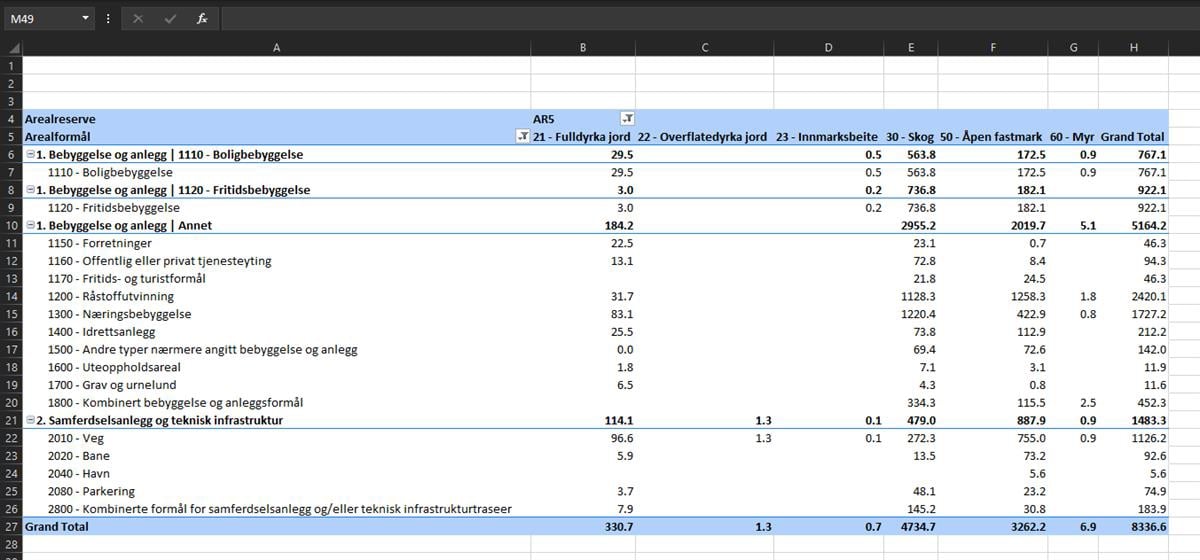This screenshot has width=1200, height=560.
Task: Open the AR5 column filter button
Action: pyautogui.click(x=627, y=119)
